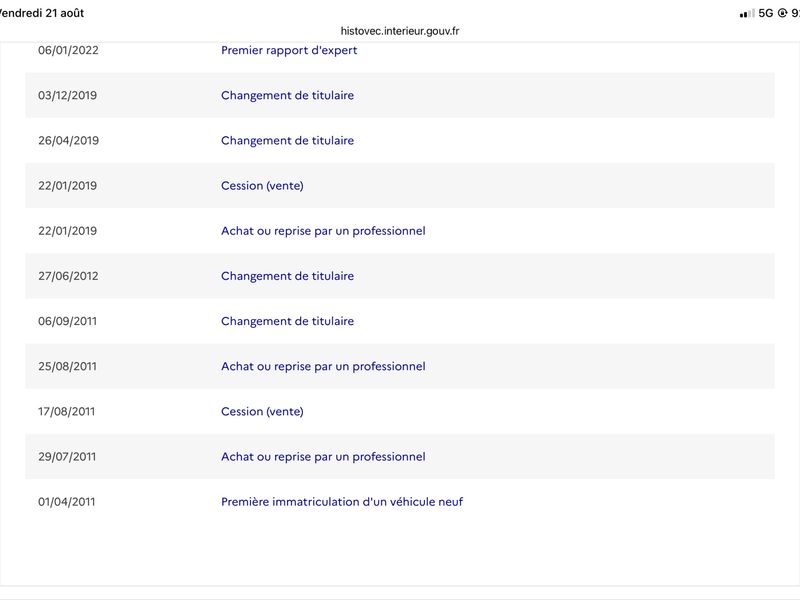Click the date 03/12/2019

point(67,95)
